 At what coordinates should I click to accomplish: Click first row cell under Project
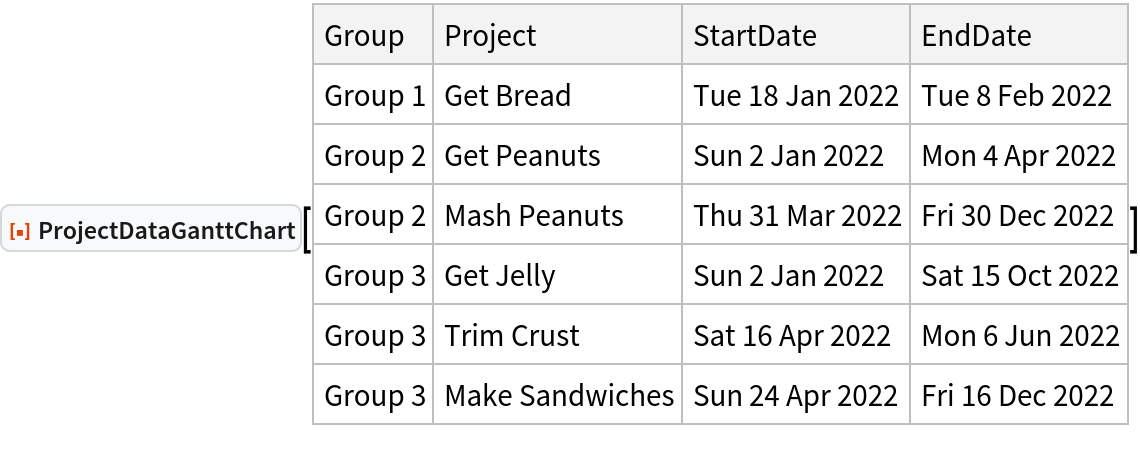point(557,95)
